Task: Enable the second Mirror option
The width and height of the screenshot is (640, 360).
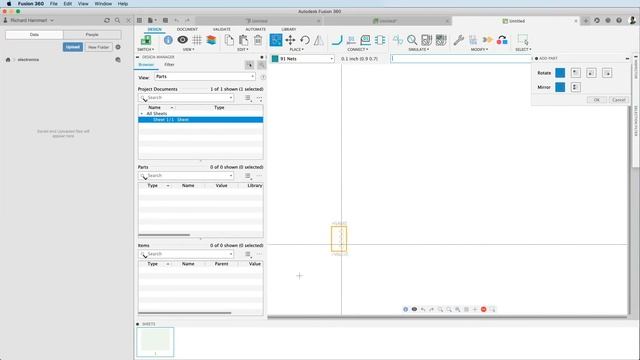Action: [576, 87]
